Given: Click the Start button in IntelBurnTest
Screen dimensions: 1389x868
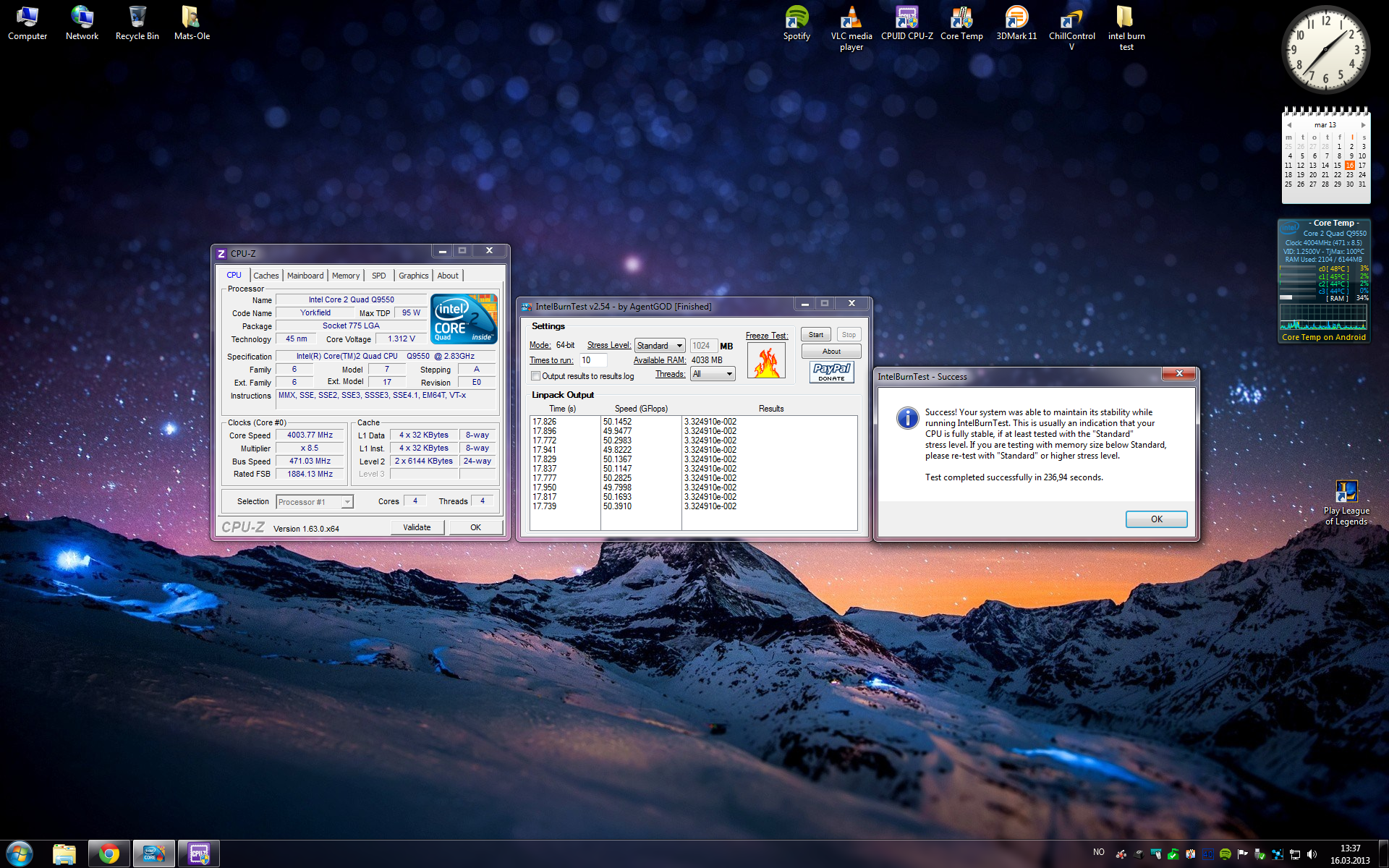Looking at the screenshot, I should 816,335.
